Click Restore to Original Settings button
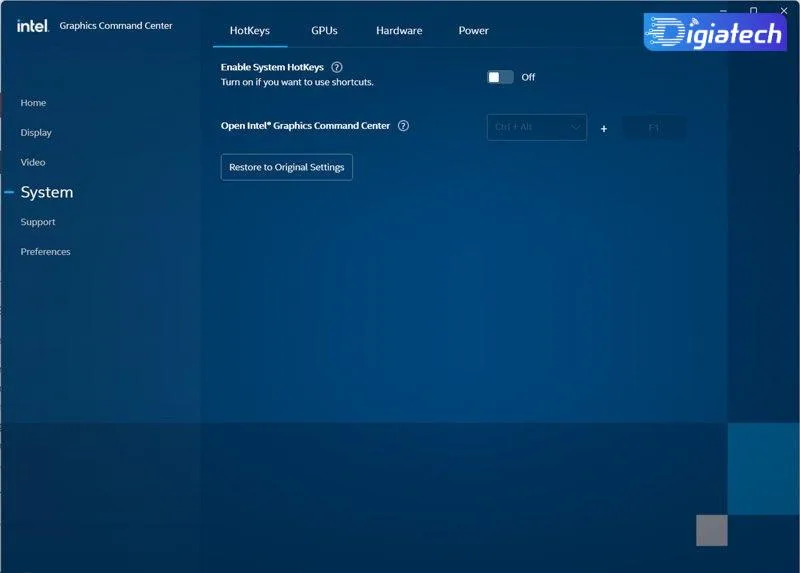The image size is (800, 573). (286, 167)
